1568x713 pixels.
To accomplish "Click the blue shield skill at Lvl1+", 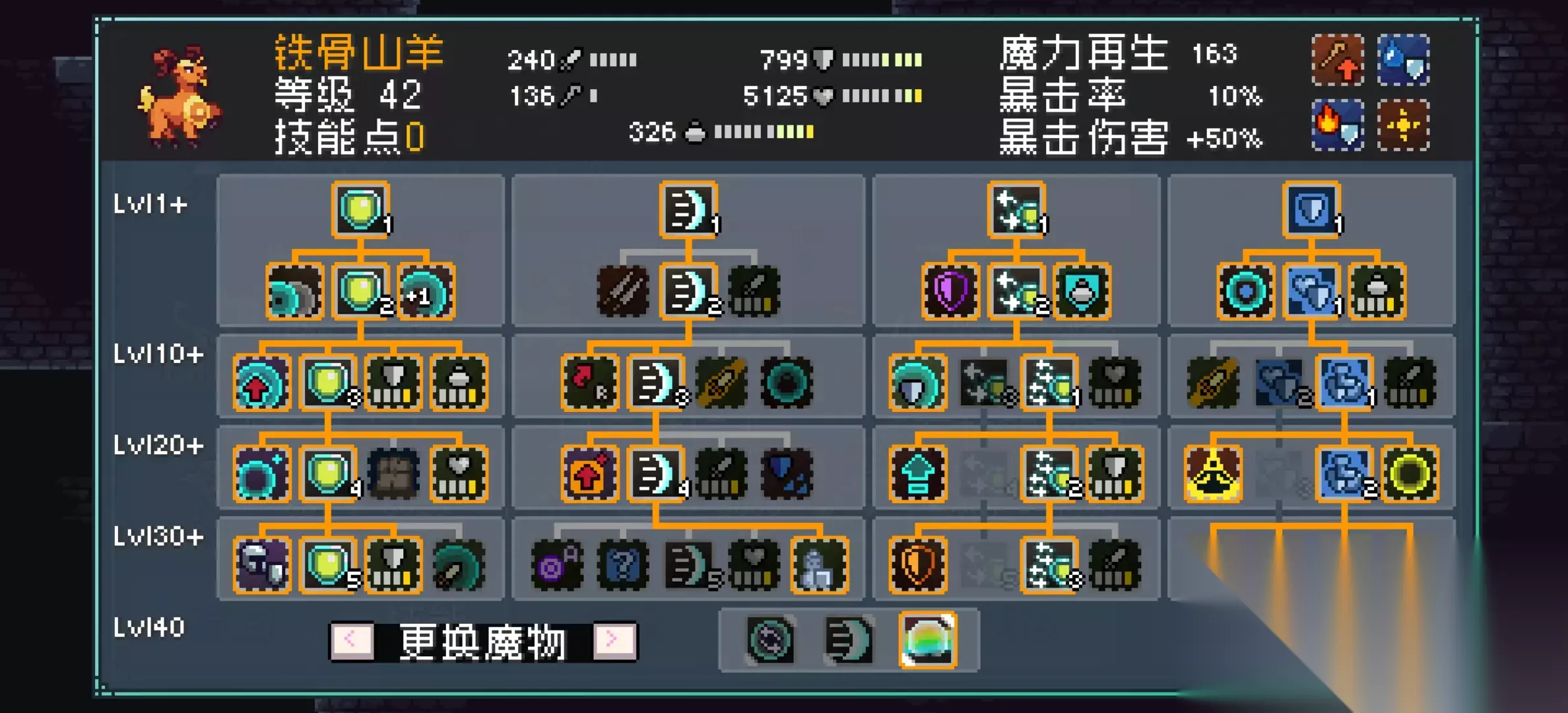I will pos(1311,210).
